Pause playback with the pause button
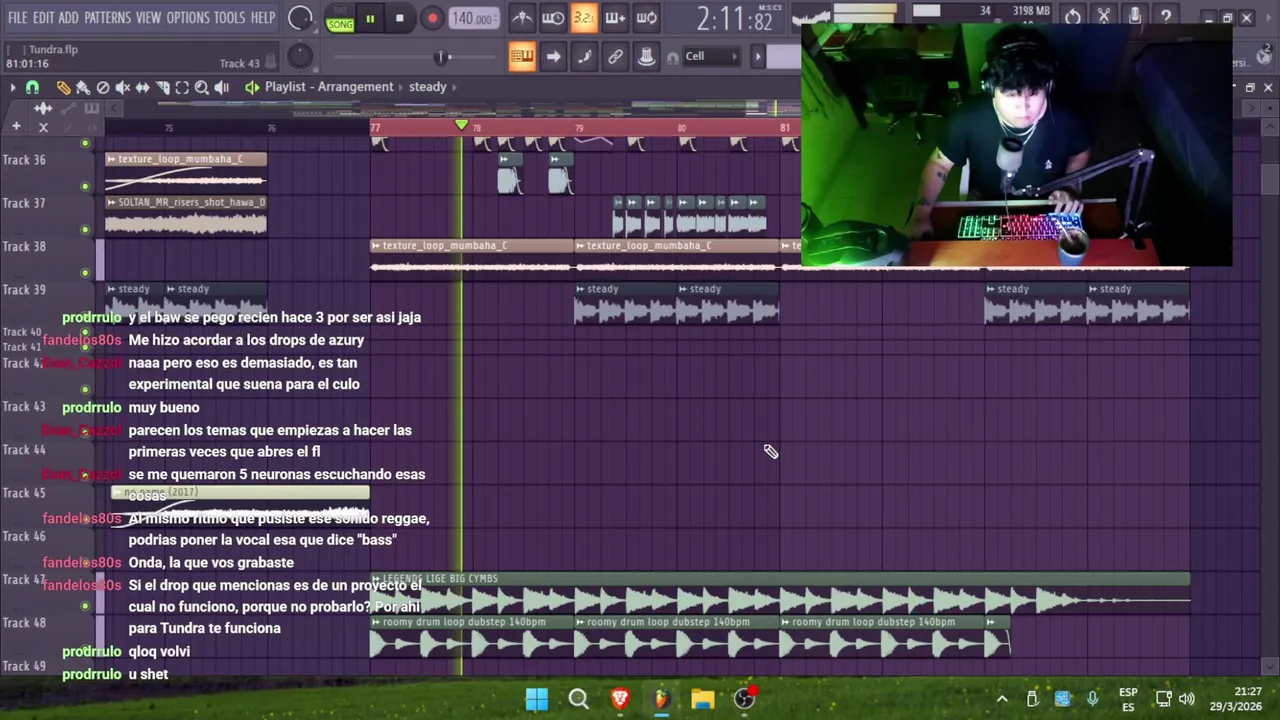Image resolution: width=1280 pixels, height=720 pixels. (370, 18)
